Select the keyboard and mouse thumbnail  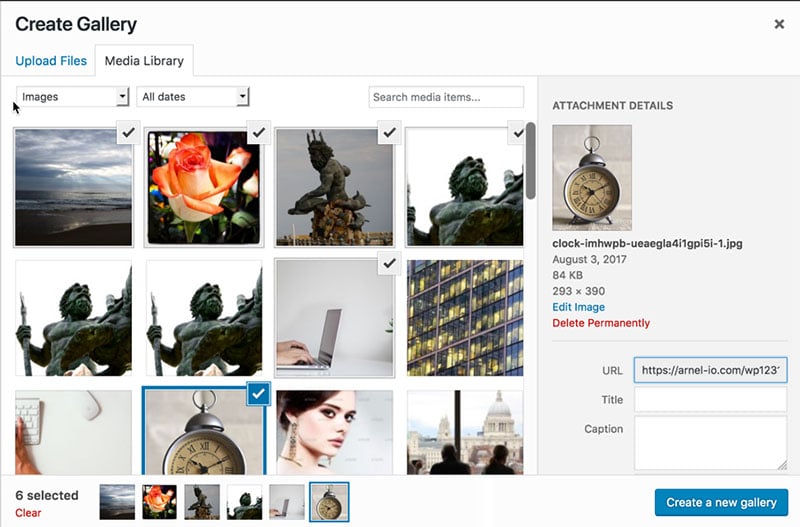point(73,432)
